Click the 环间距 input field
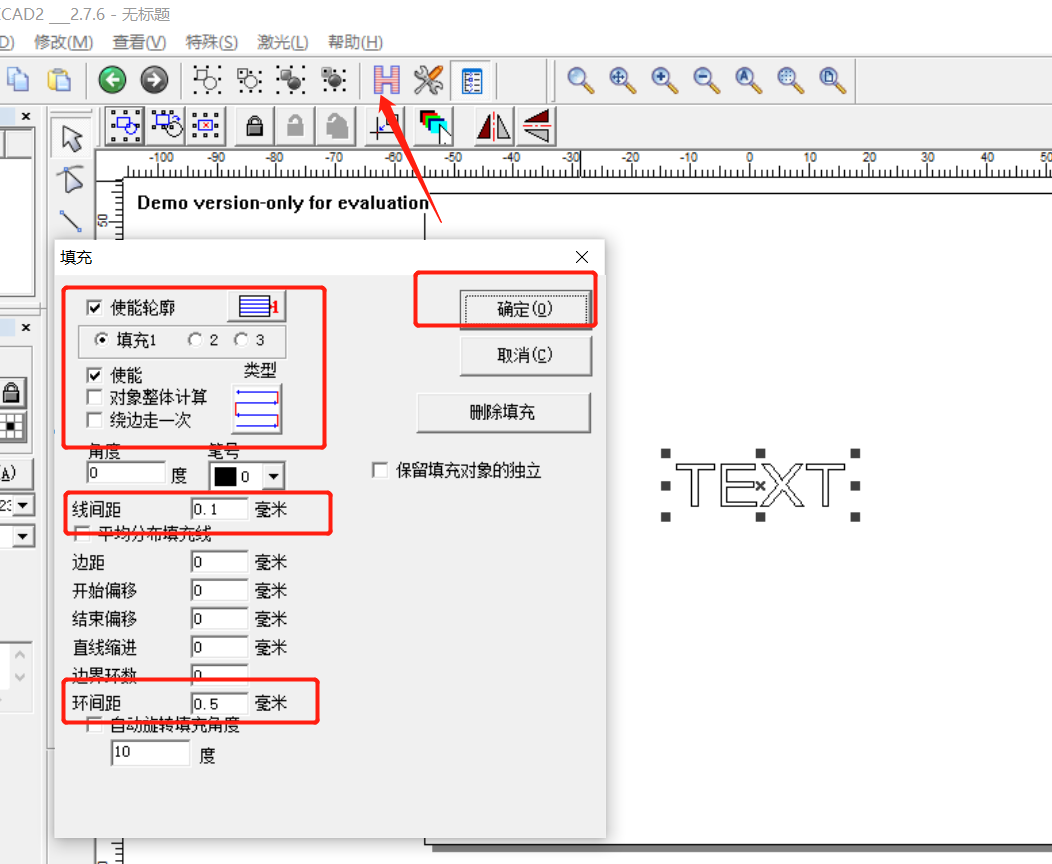 pos(219,704)
